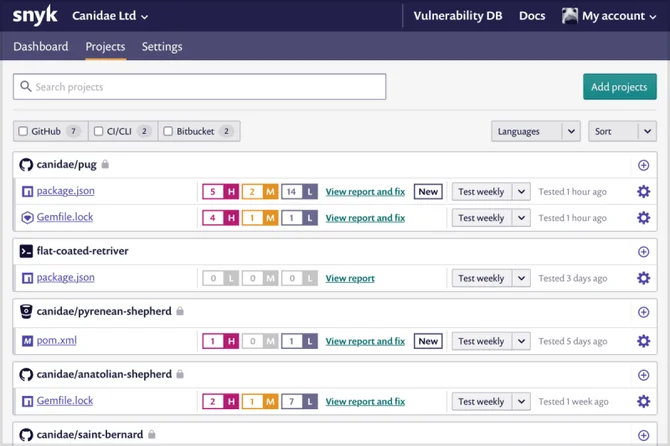Switch to the Dashboard tab
Viewport: 670px width, 446px height.
click(41, 47)
